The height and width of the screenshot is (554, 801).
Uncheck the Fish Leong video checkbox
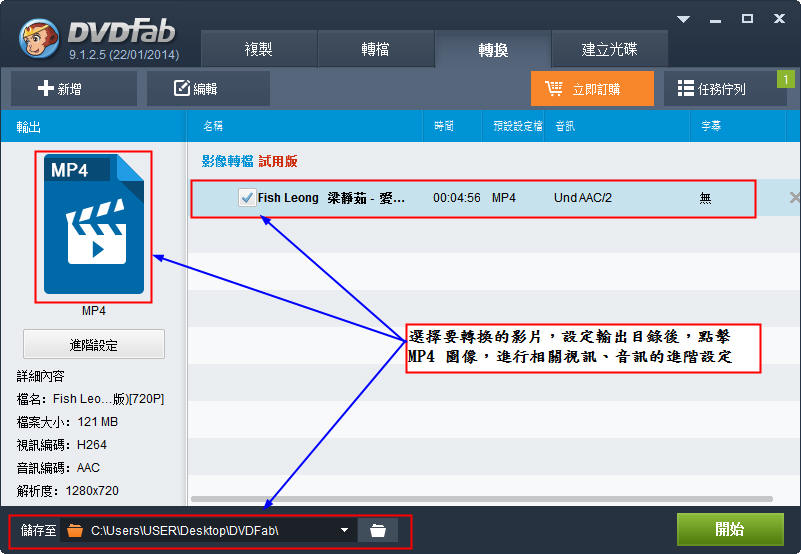click(246, 198)
